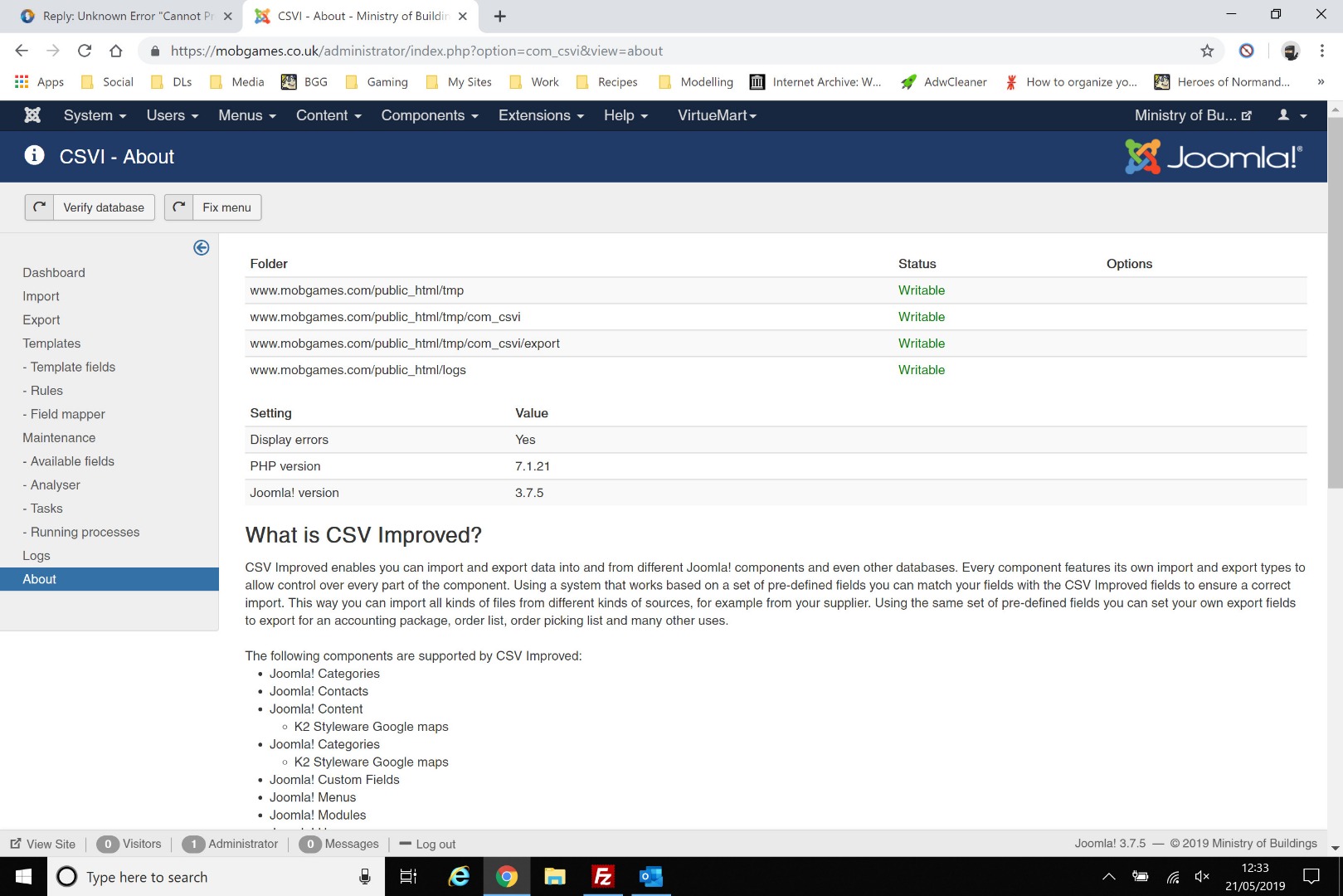This screenshot has height=896, width=1343.
Task: Open Outlook from the taskbar
Action: tap(650, 877)
